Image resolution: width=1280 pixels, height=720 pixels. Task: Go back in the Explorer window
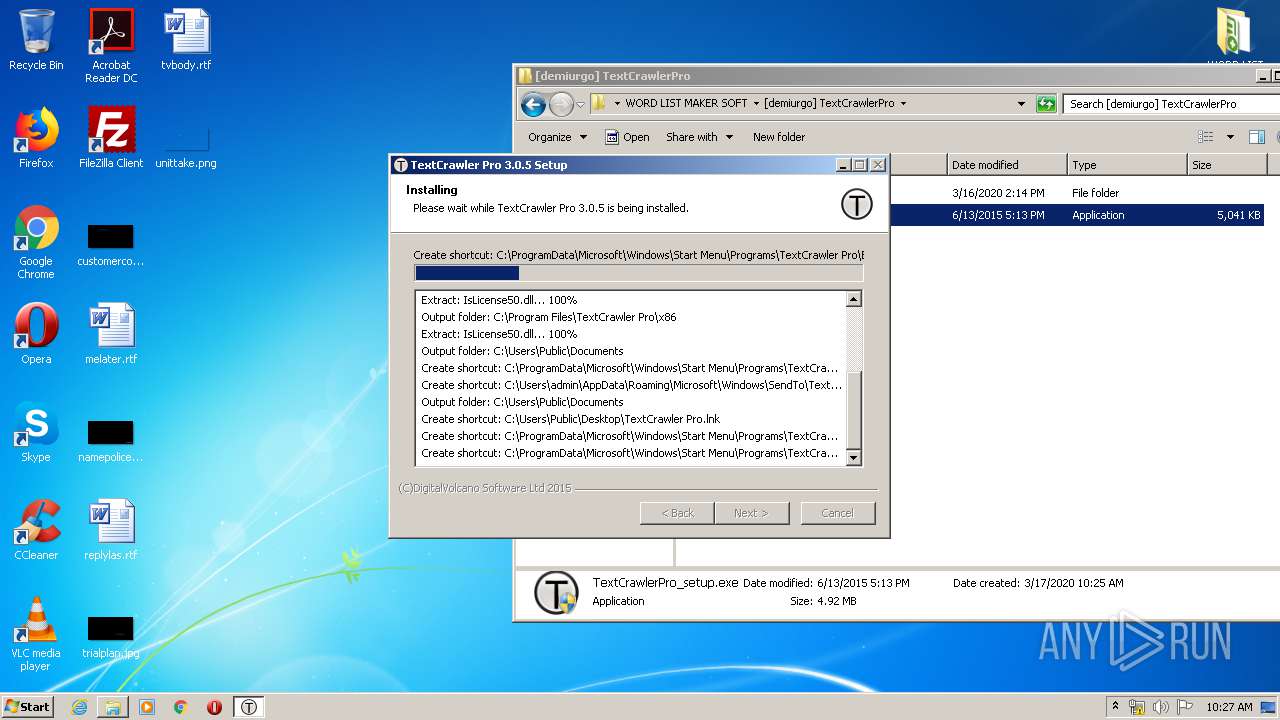(x=534, y=104)
